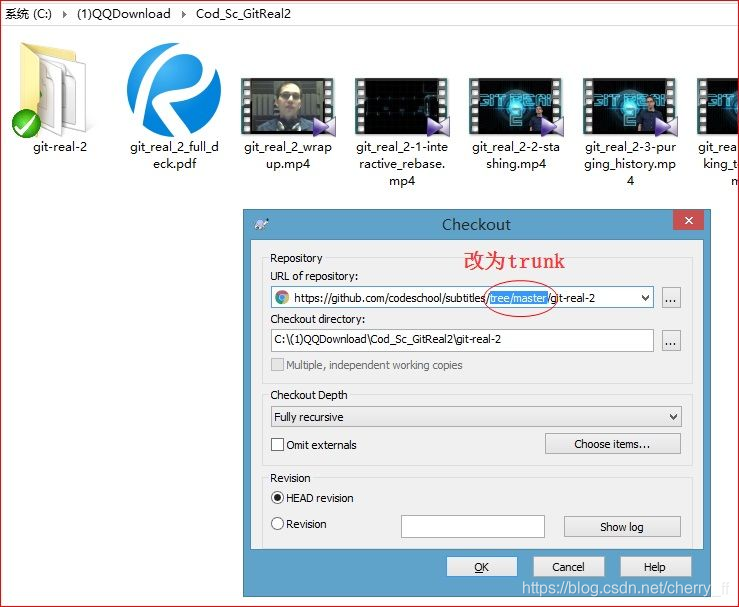Click the git_real_2_full_deck.pdf file name
Image resolution: width=739 pixels, height=607 pixels.
tap(174, 155)
